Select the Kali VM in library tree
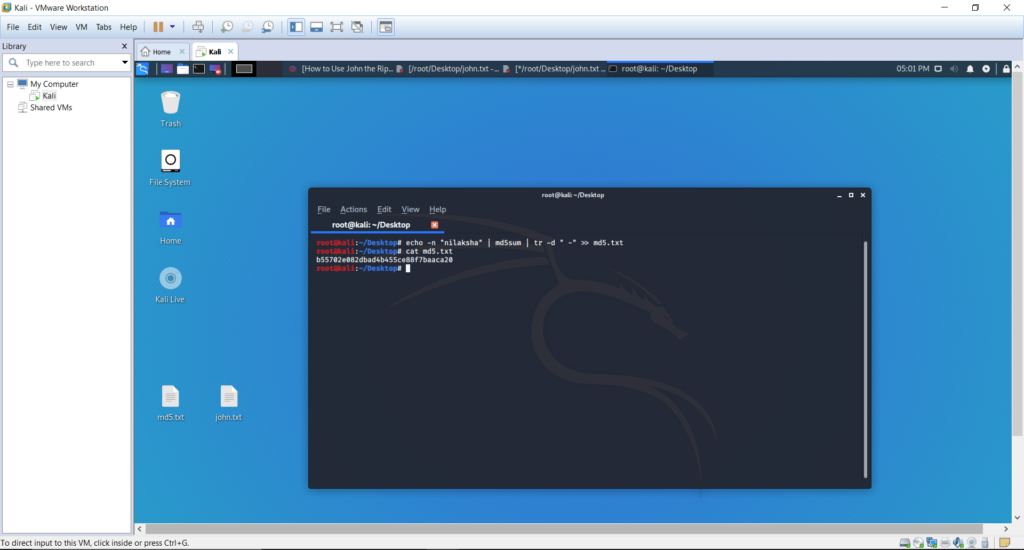 (x=42, y=96)
